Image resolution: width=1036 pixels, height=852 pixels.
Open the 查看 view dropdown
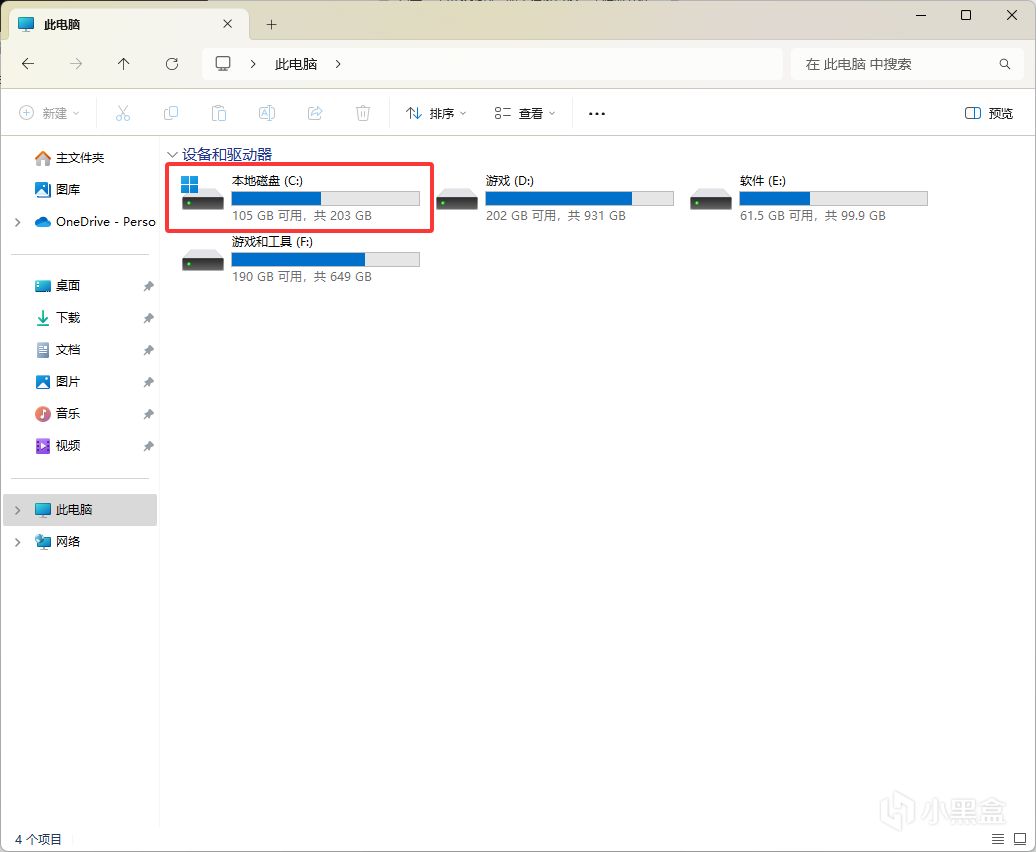tap(525, 114)
